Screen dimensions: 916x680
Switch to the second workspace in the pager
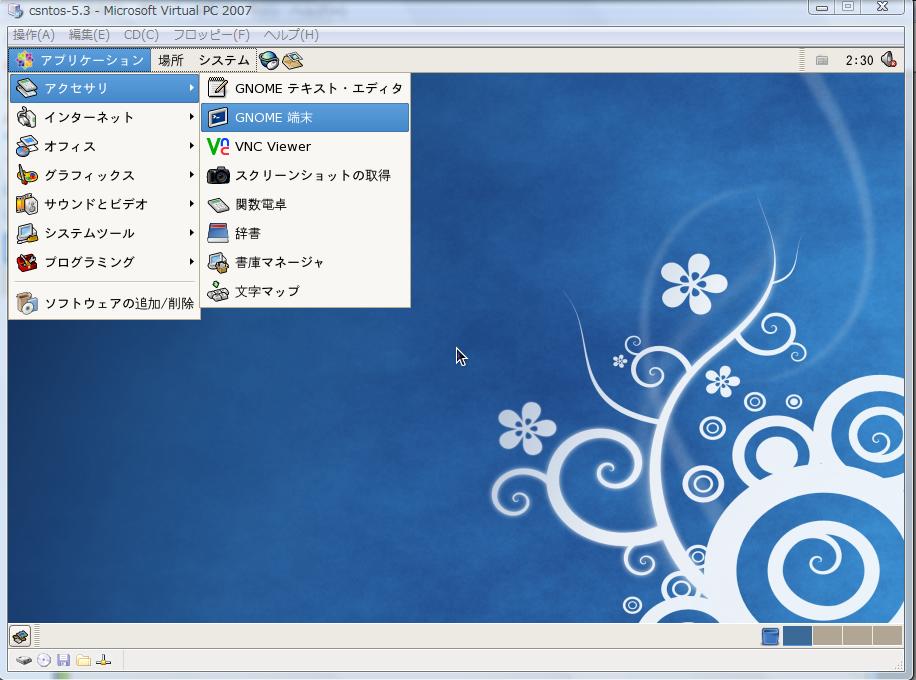pos(827,636)
